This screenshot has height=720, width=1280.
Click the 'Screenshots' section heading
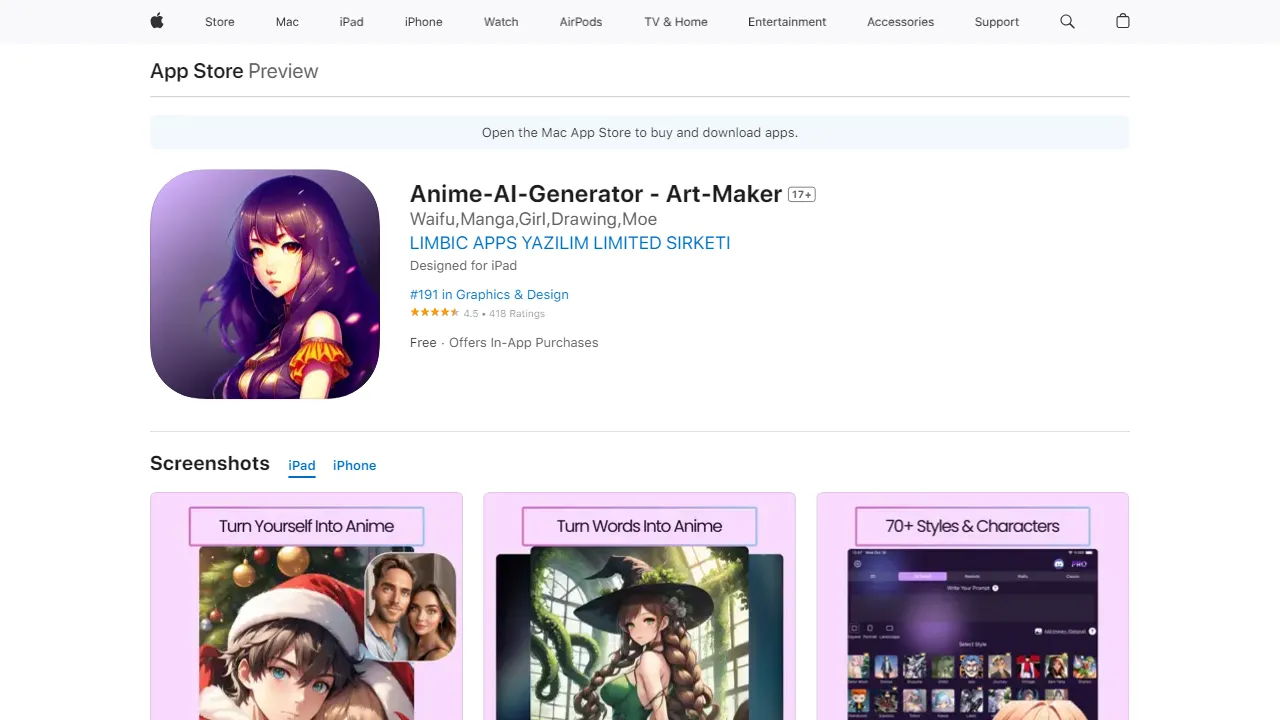210,463
